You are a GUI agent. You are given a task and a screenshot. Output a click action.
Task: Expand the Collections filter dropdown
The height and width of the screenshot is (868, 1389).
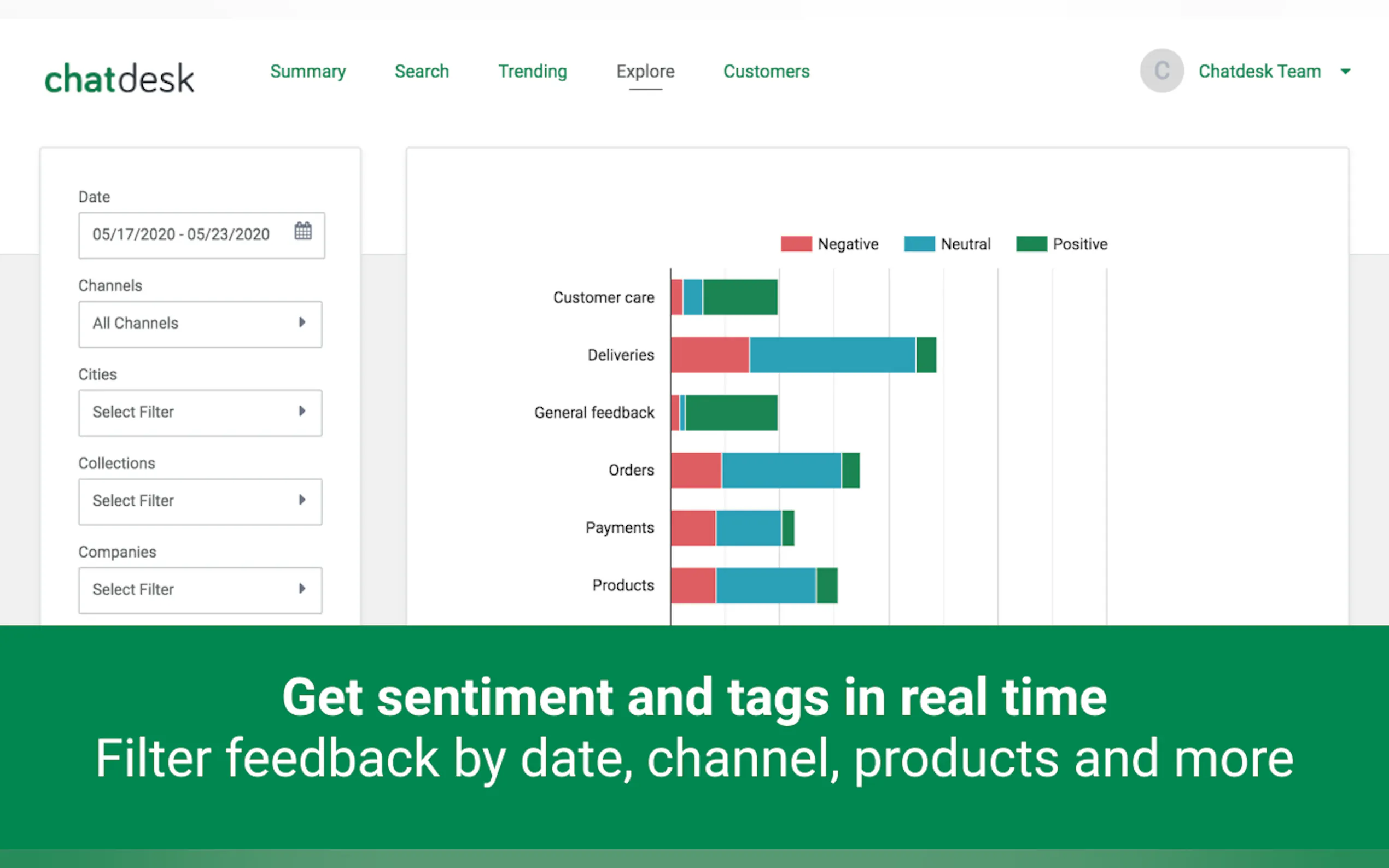200,502
